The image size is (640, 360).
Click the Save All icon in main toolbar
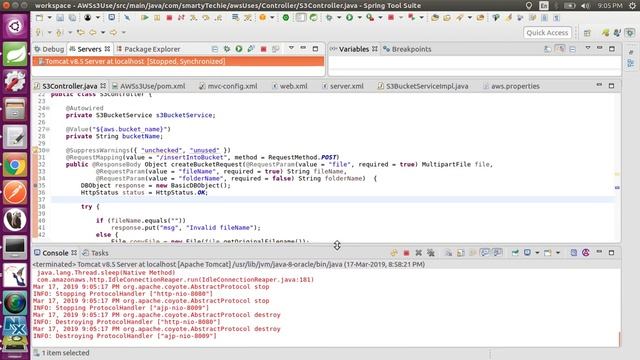point(72,18)
